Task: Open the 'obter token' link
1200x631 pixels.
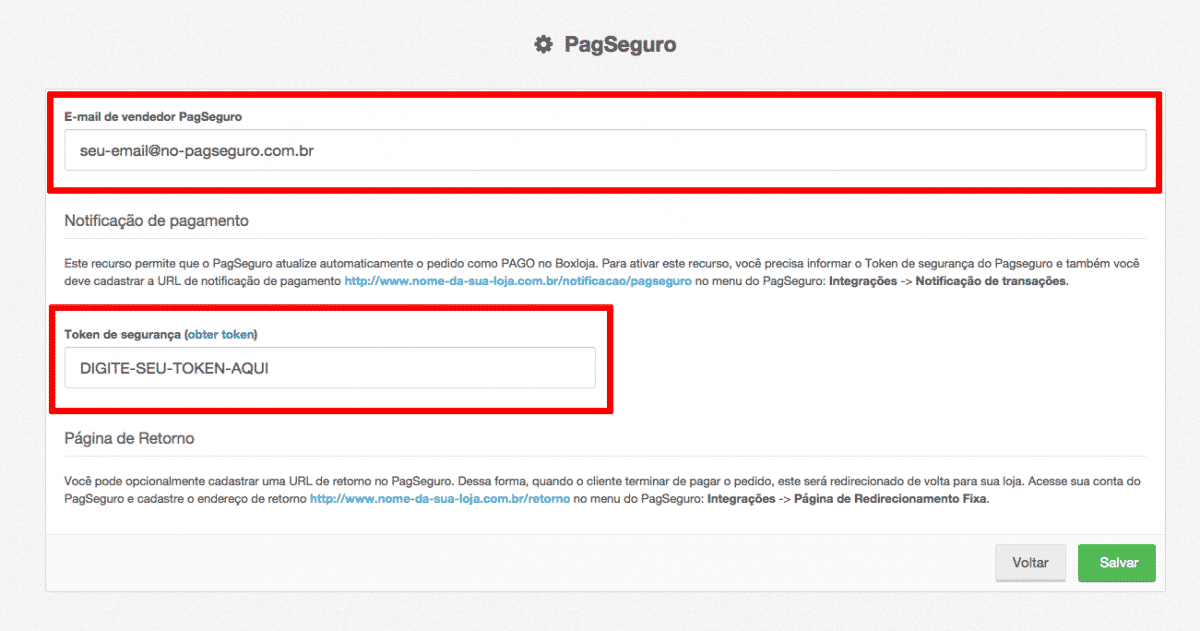Action: coord(220,334)
